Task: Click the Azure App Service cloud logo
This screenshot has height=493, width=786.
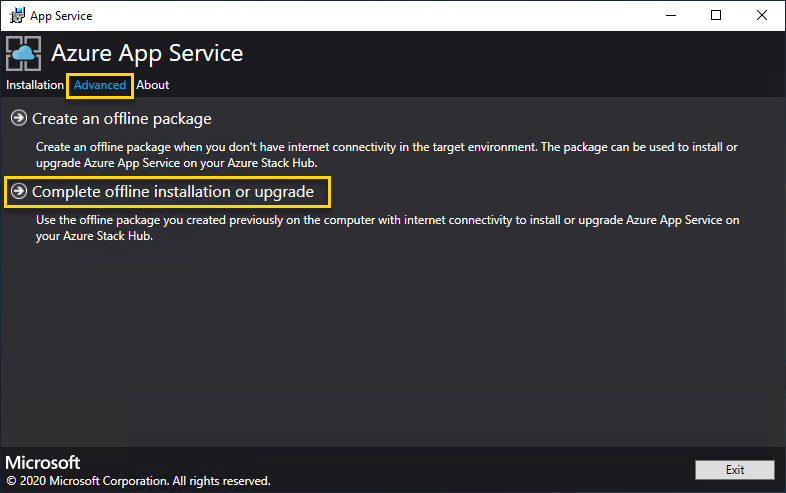Action: point(24,54)
